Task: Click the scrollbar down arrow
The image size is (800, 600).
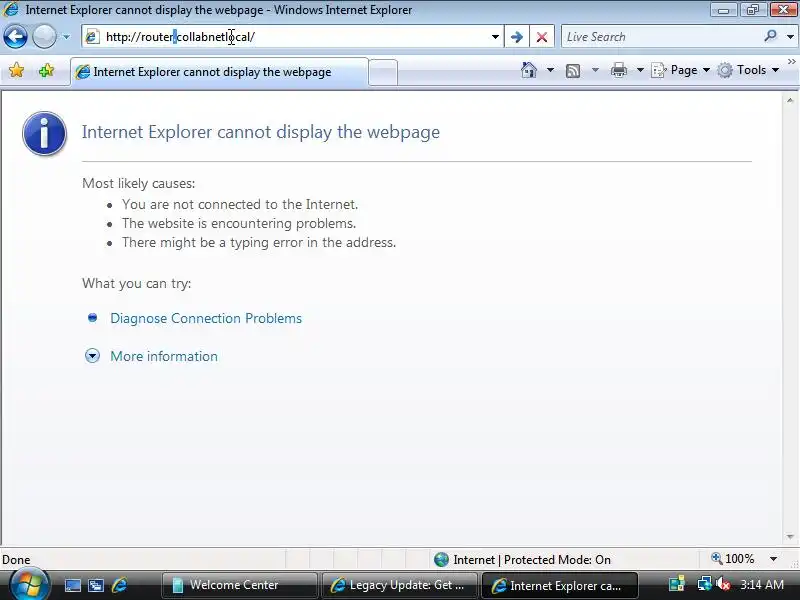Action: [790, 537]
